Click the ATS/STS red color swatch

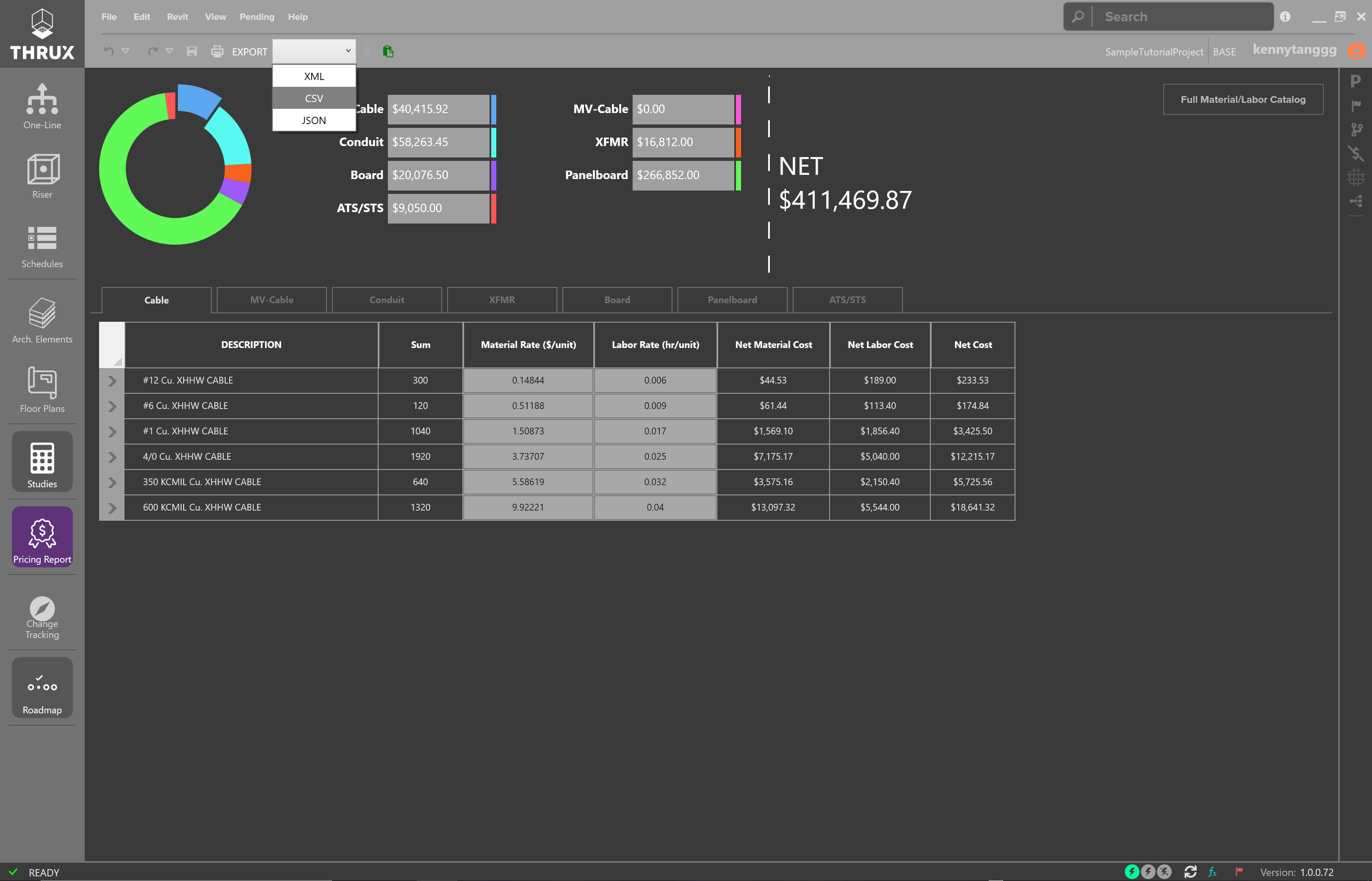493,208
